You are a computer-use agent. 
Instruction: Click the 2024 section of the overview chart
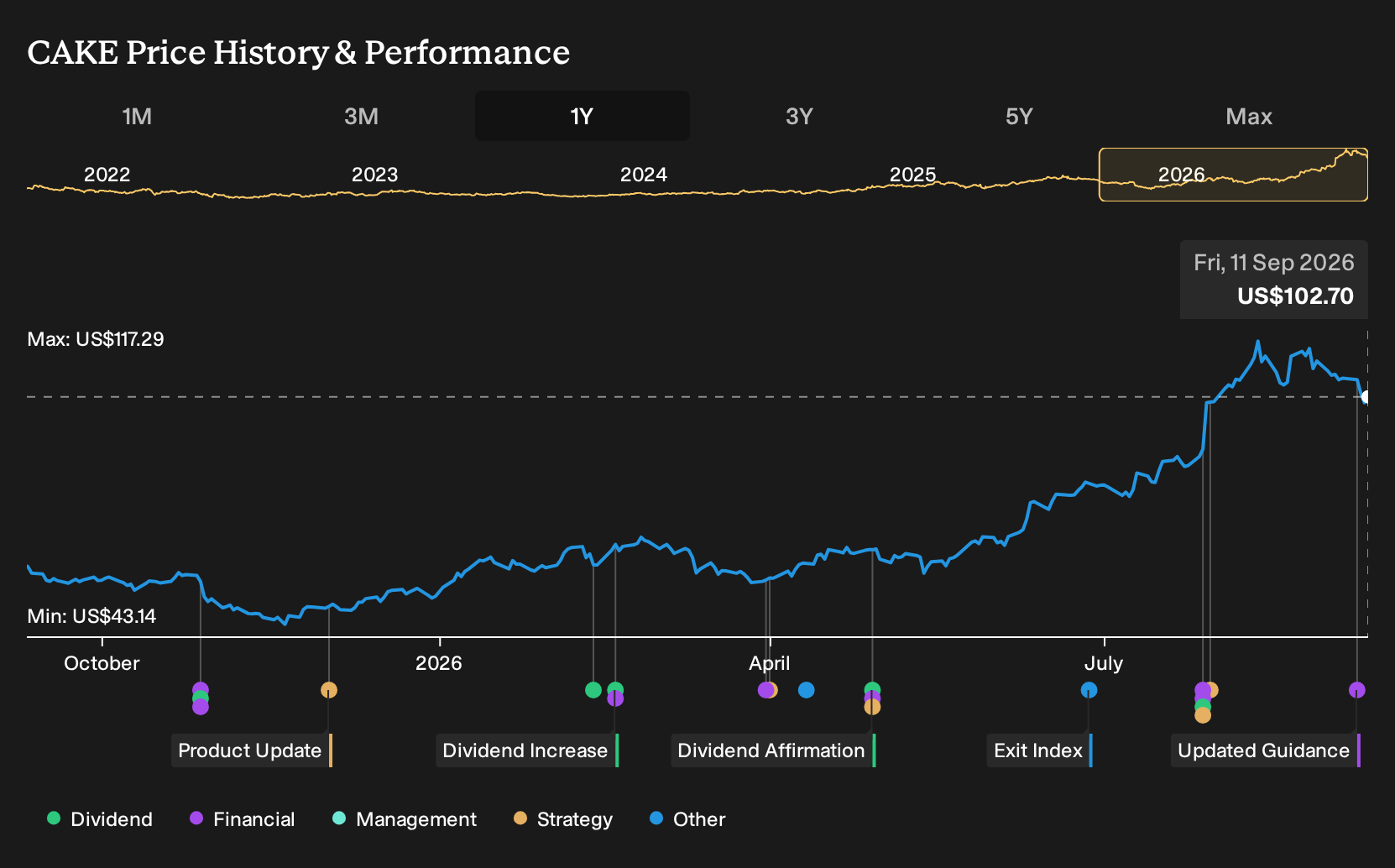[x=643, y=175]
